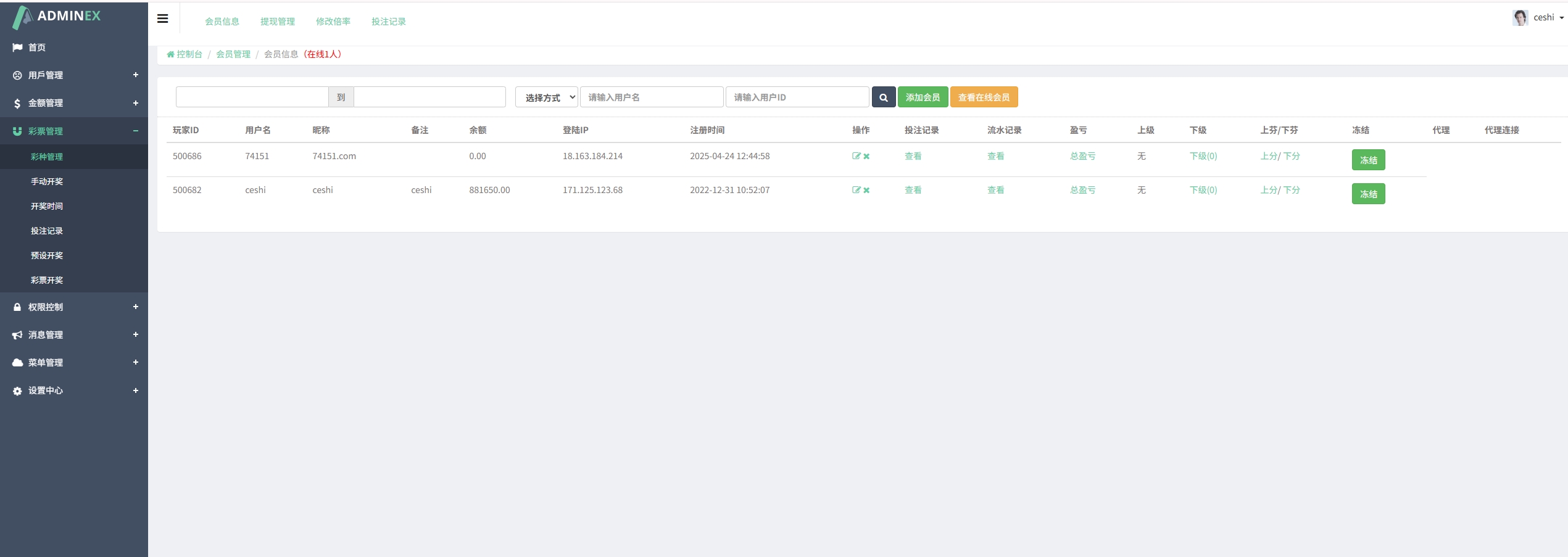The height and width of the screenshot is (557, 1568).
Task: Select 手动开奖 in the sidebar
Action: 47,181
